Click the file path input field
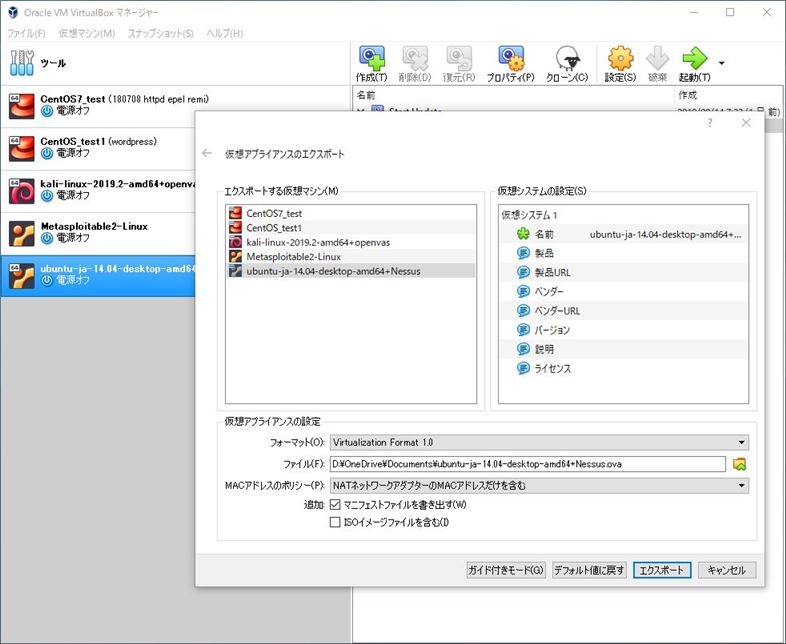 pos(528,464)
